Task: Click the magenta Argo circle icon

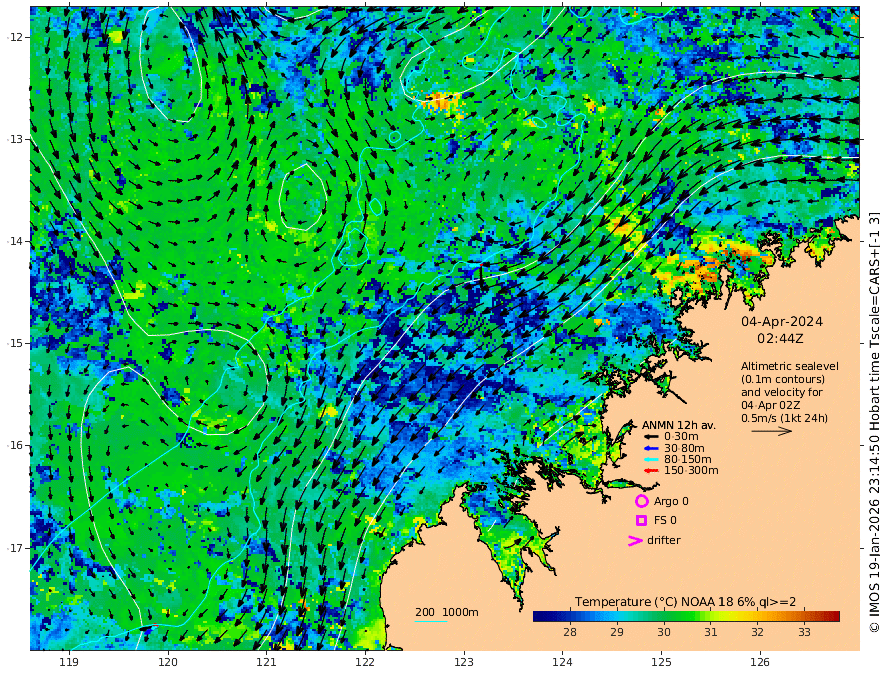Action: [641, 501]
